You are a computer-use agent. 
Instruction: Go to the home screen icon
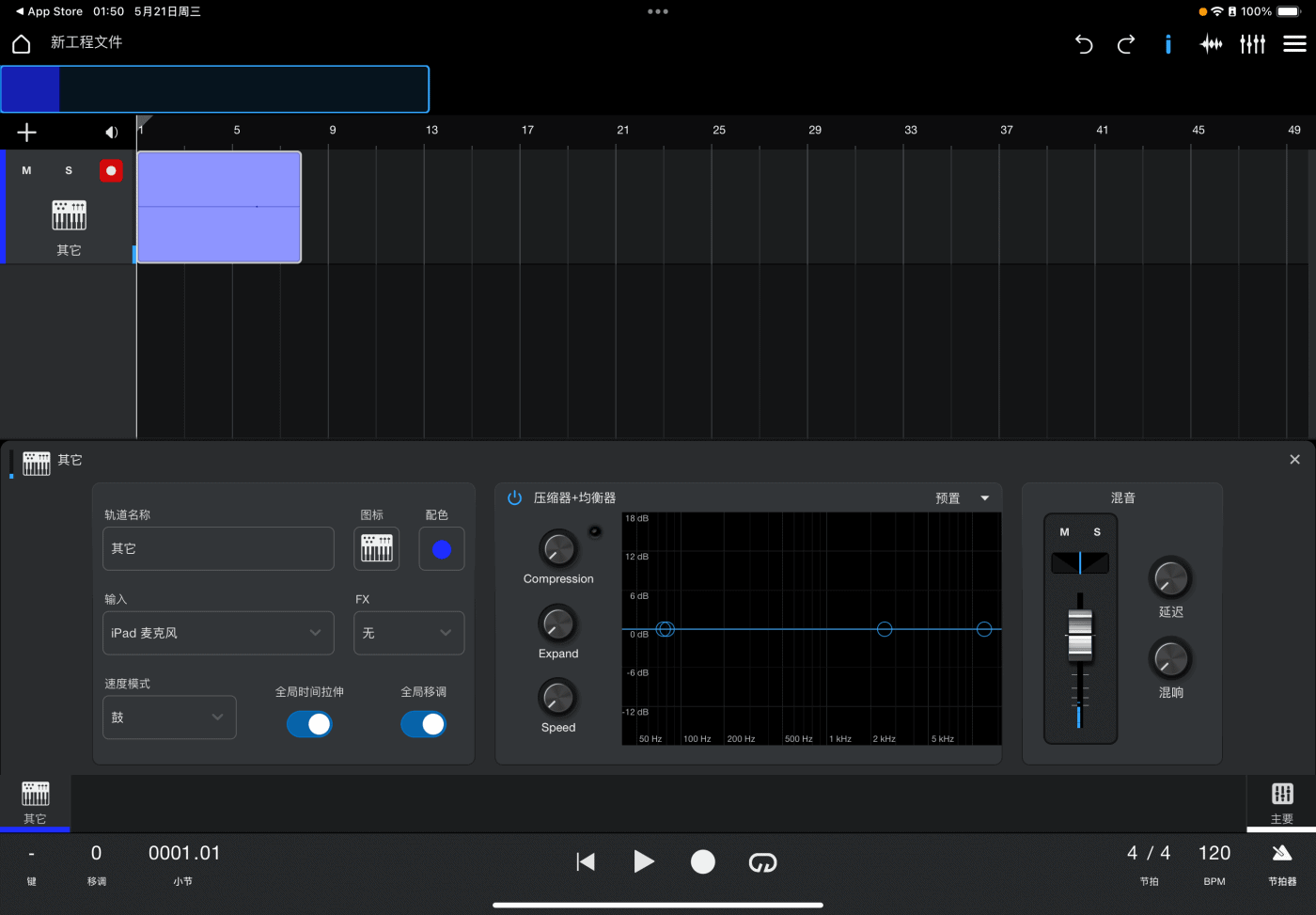tap(22, 44)
